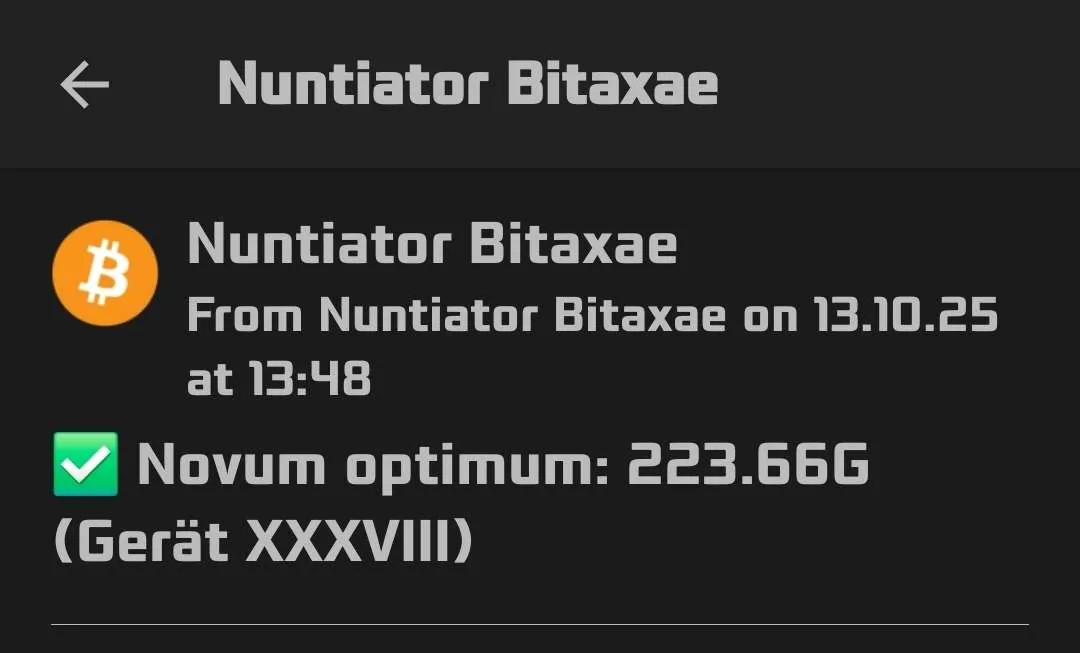
Task: Click the header title Nuntiator Bitaxae
Action: click(x=468, y=84)
